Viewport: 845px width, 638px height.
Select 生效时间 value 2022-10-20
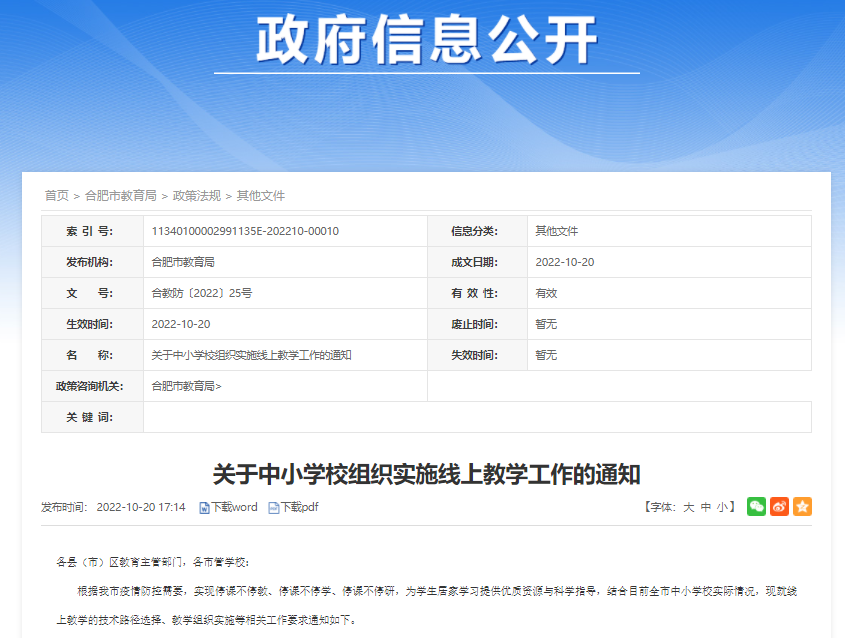coord(181,324)
